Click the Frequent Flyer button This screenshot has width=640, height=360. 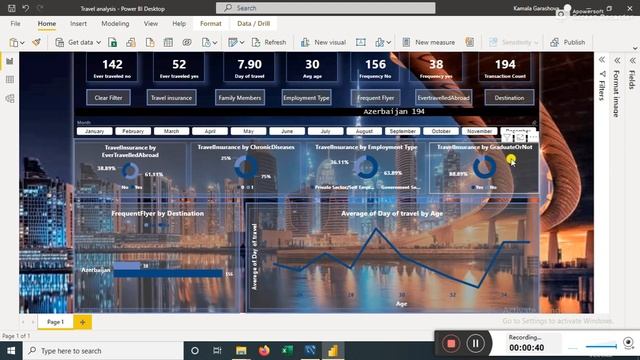click(x=376, y=98)
